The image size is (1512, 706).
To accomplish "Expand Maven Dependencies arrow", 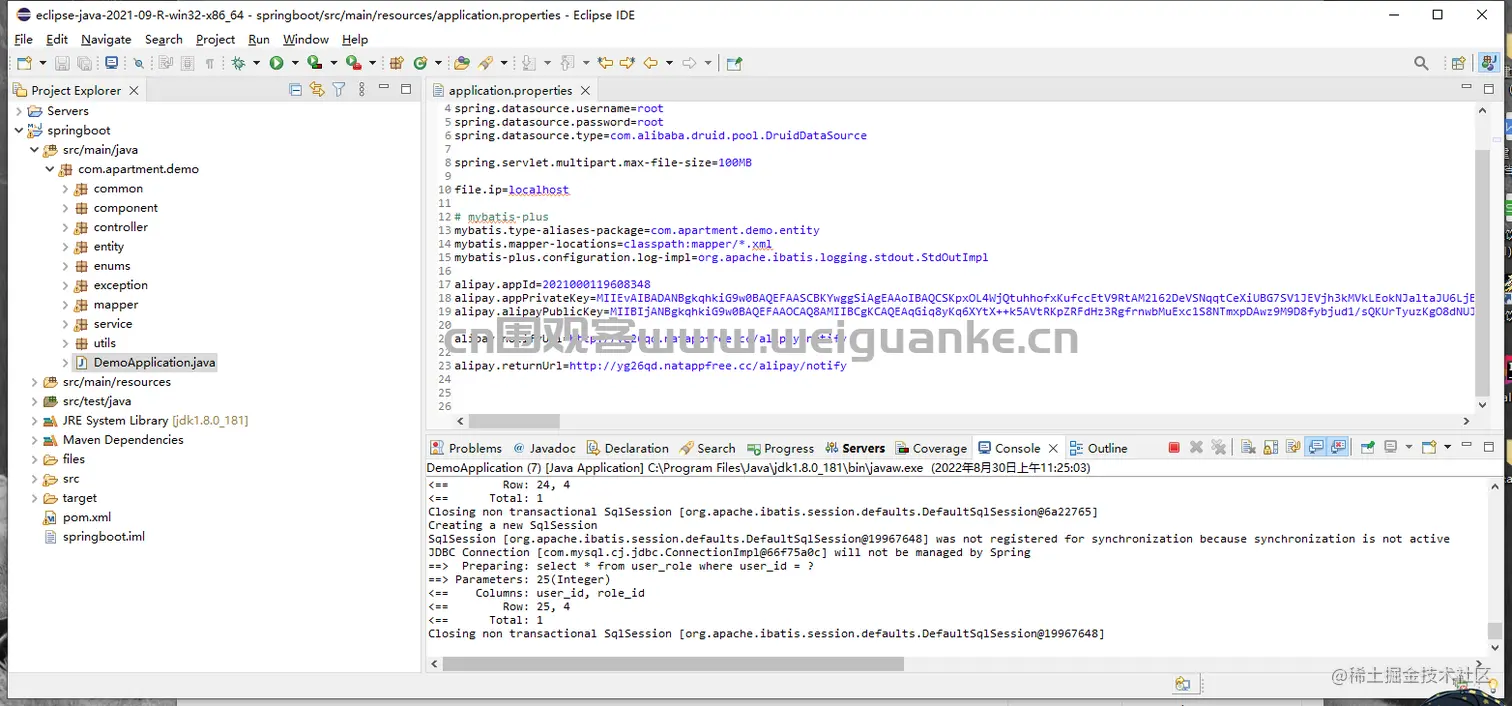I will pos(35,440).
